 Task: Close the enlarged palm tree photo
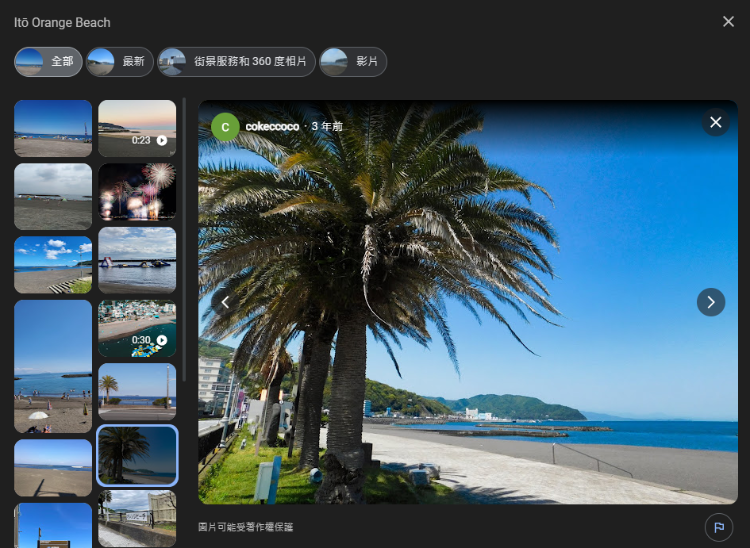coord(716,122)
